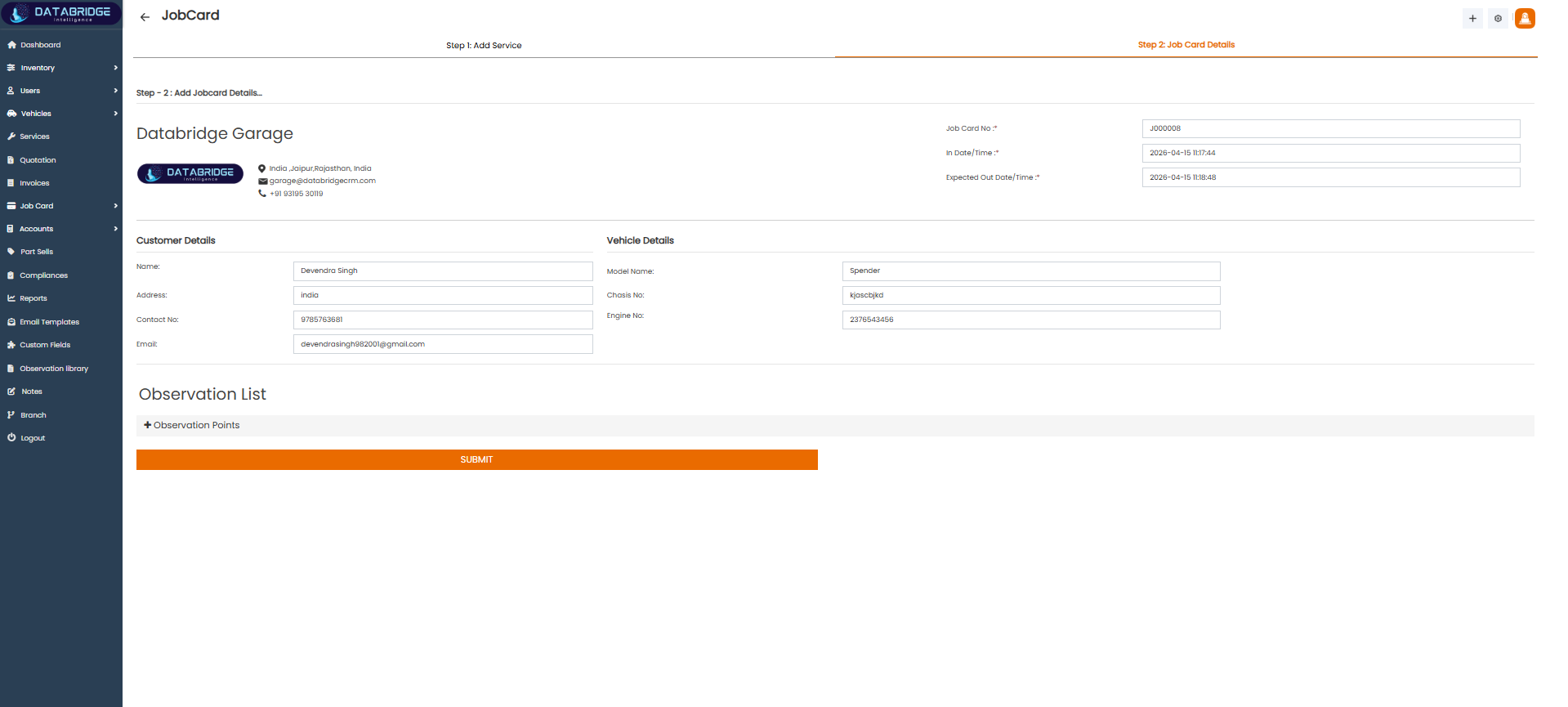
Task: Click the back arrow beside JobCard
Action: pos(145,16)
